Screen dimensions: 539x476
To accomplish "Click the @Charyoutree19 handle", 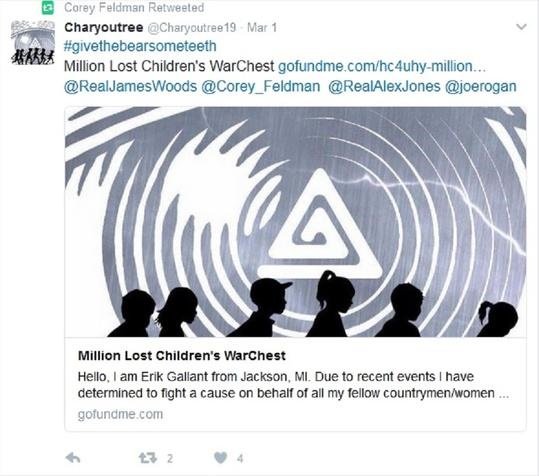I will 192,27.
